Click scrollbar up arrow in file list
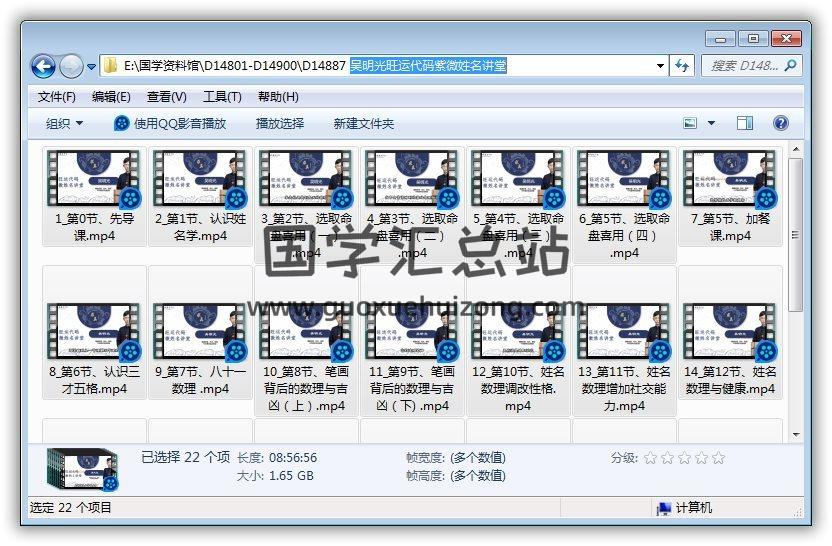The image size is (832, 546). [796, 149]
